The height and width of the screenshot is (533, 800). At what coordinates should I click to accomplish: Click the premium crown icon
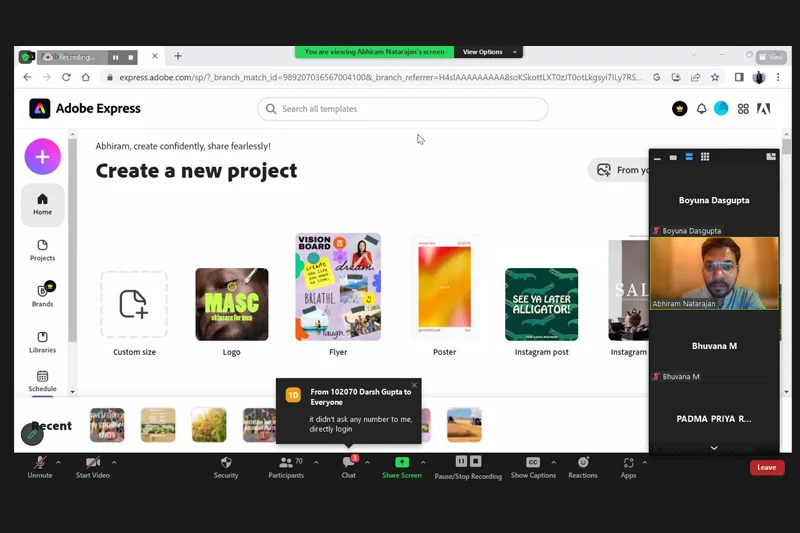pyautogui.click(x=679, y=109)
